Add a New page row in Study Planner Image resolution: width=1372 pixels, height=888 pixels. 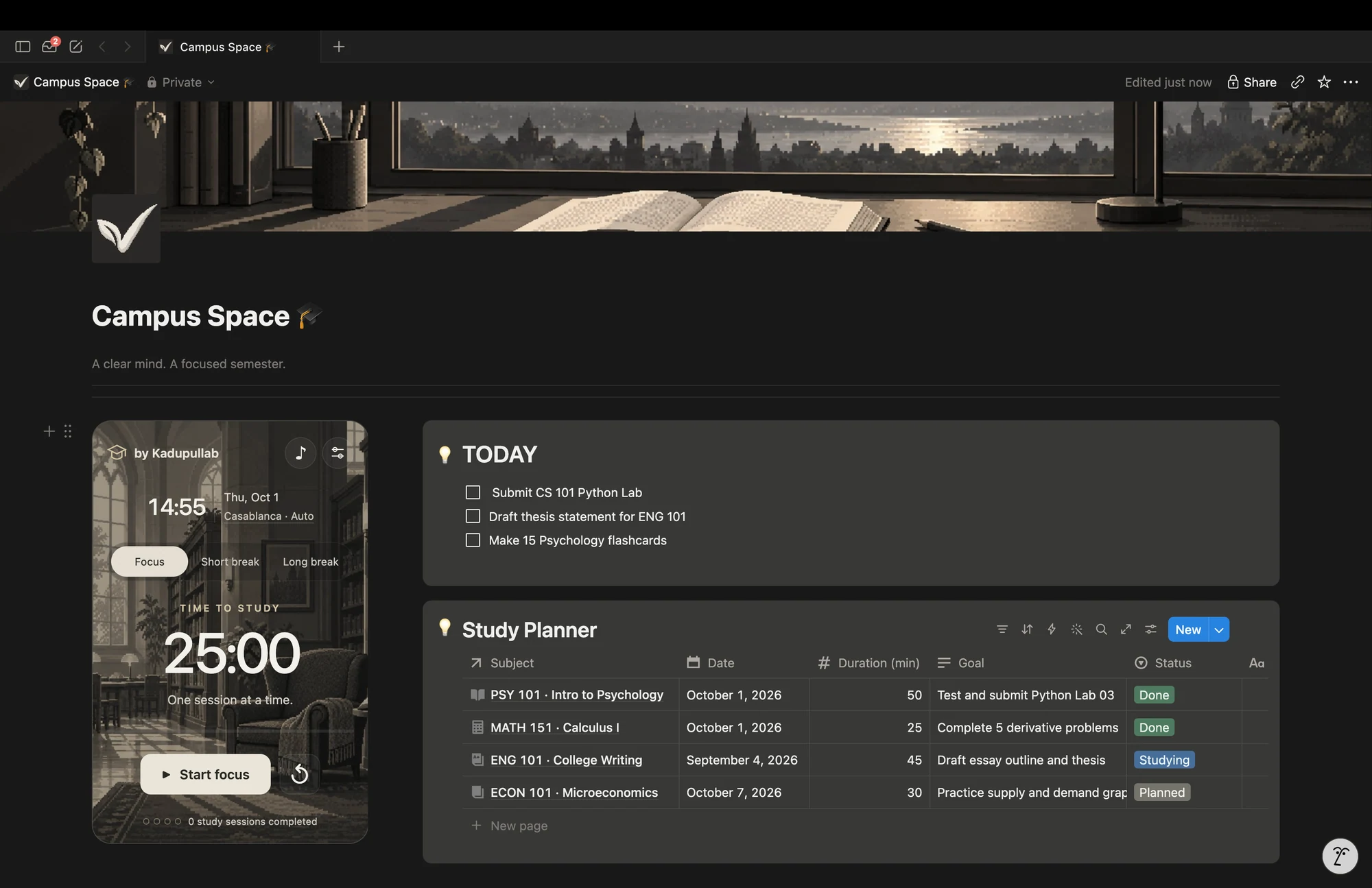click(510, 826)
